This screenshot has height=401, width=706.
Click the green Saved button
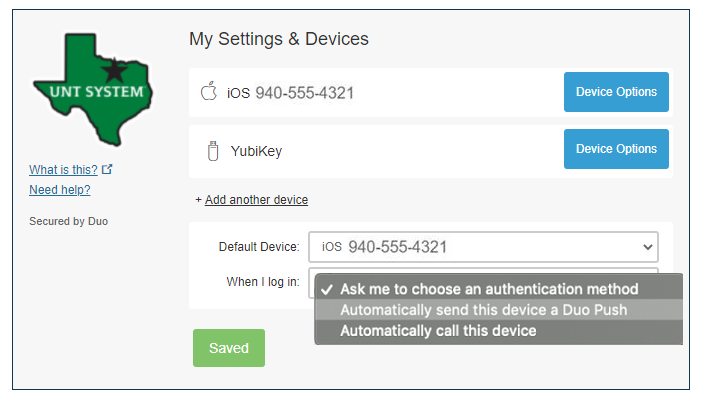pyautogui.click(x=228, y=348)
